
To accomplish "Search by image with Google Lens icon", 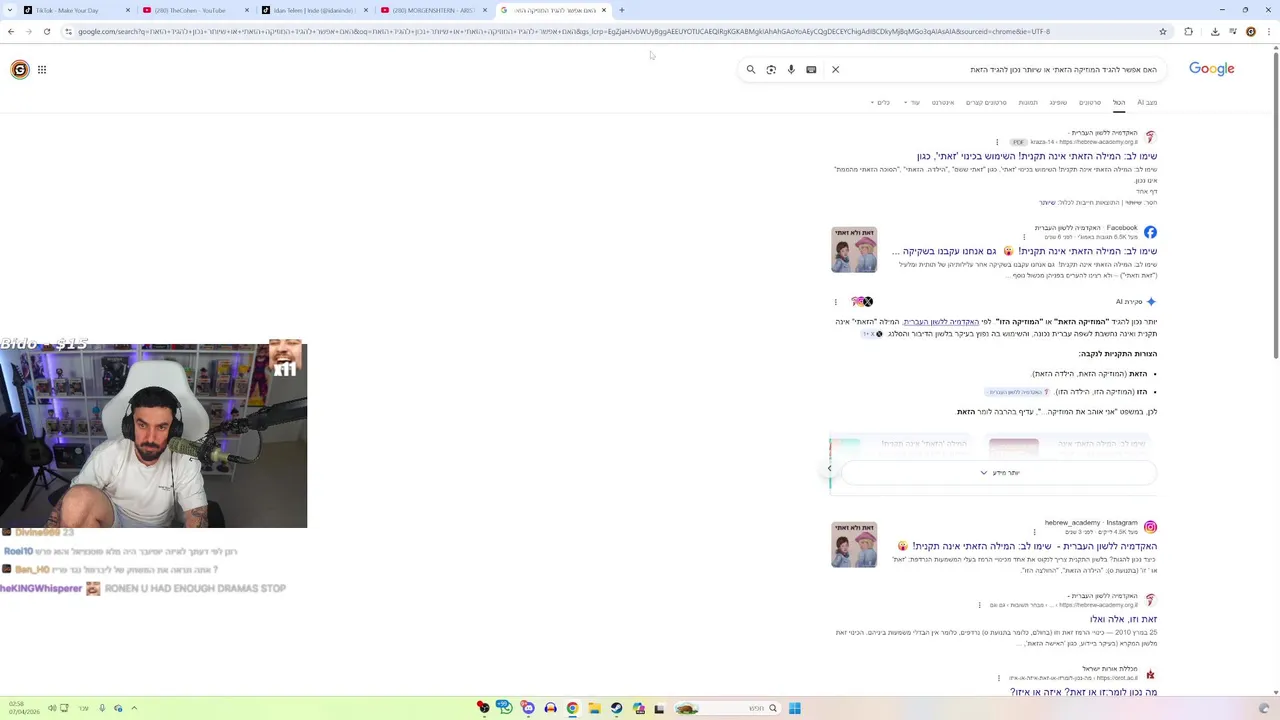I will tap(771, 70).
